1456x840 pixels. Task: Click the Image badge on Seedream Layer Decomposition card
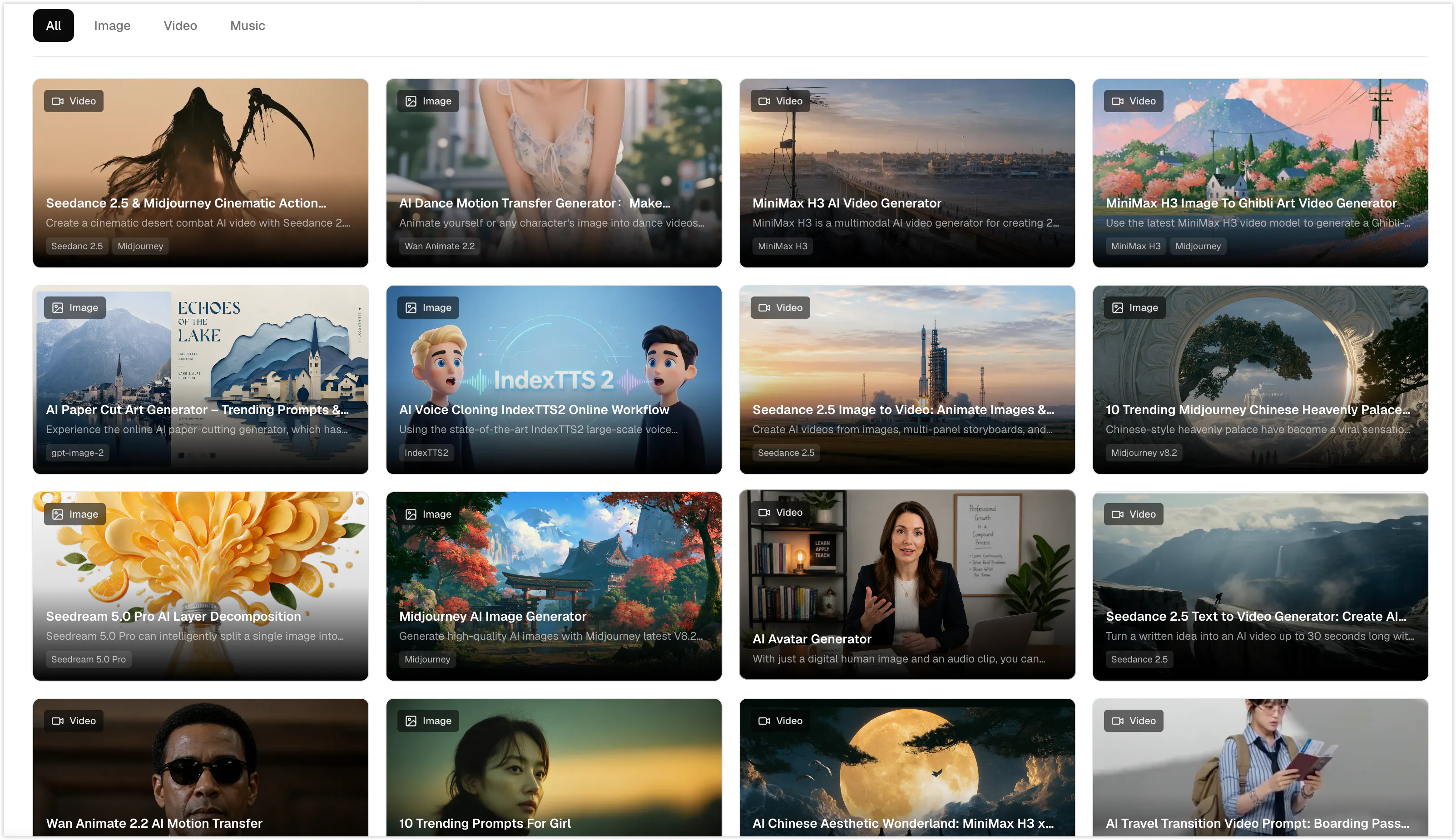click(75, 514)
